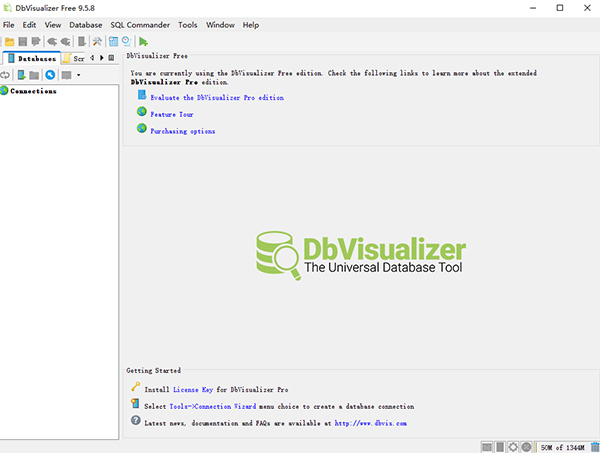Screen dimensions: 600x453
Task: Open the Tools menu
Action: point(188,25)
